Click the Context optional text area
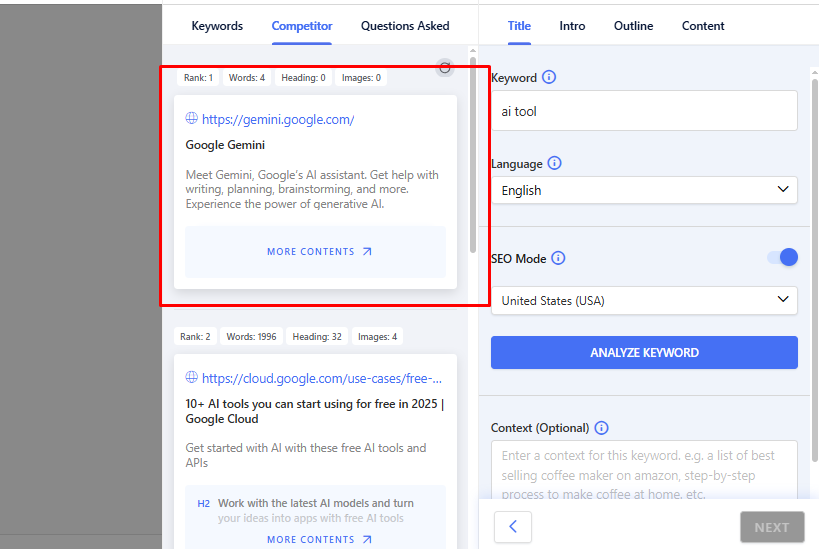Viewport: 819px width, 549px height. point(644,470)
